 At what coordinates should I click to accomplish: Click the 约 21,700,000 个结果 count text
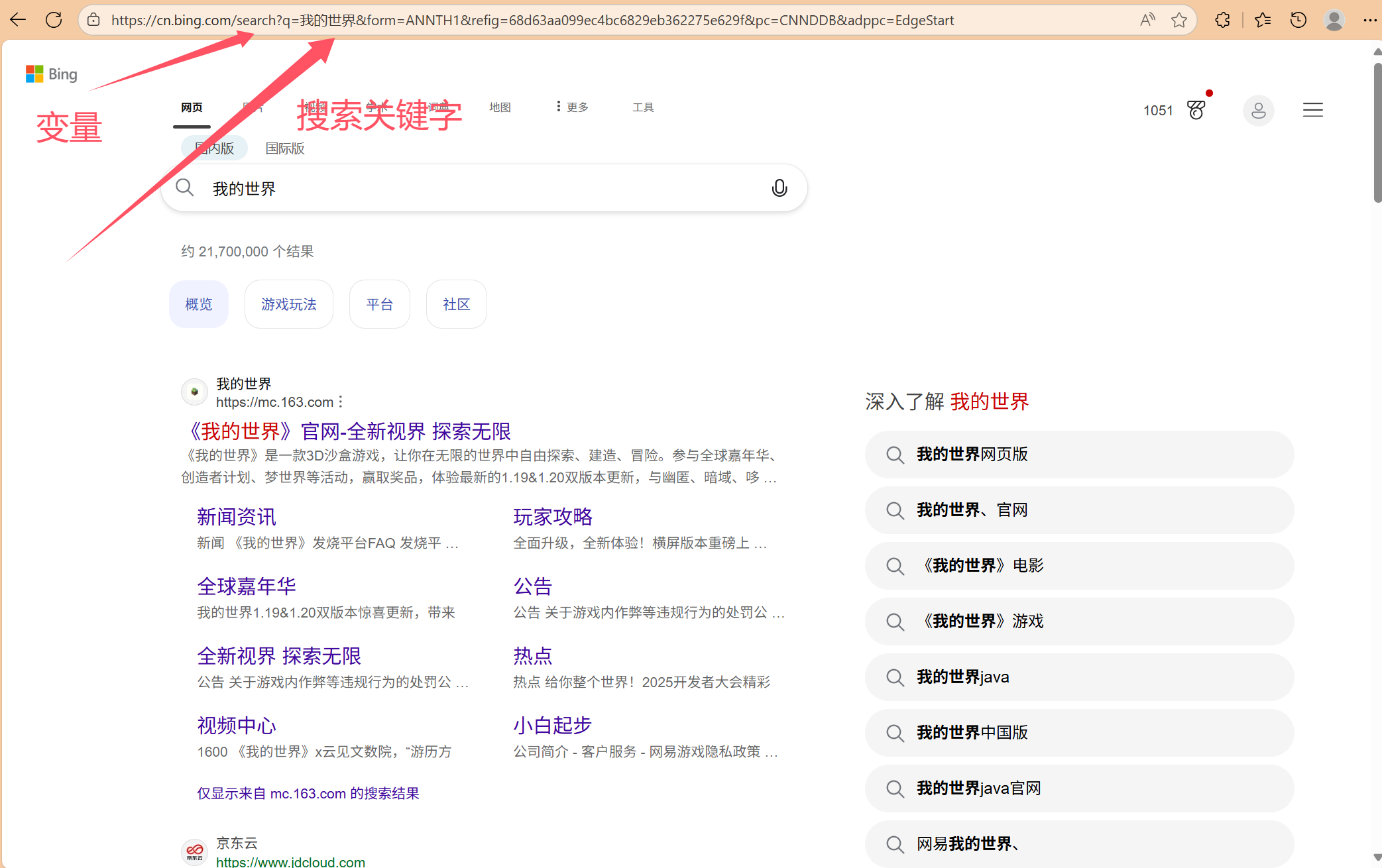click(x=247, y=252)
